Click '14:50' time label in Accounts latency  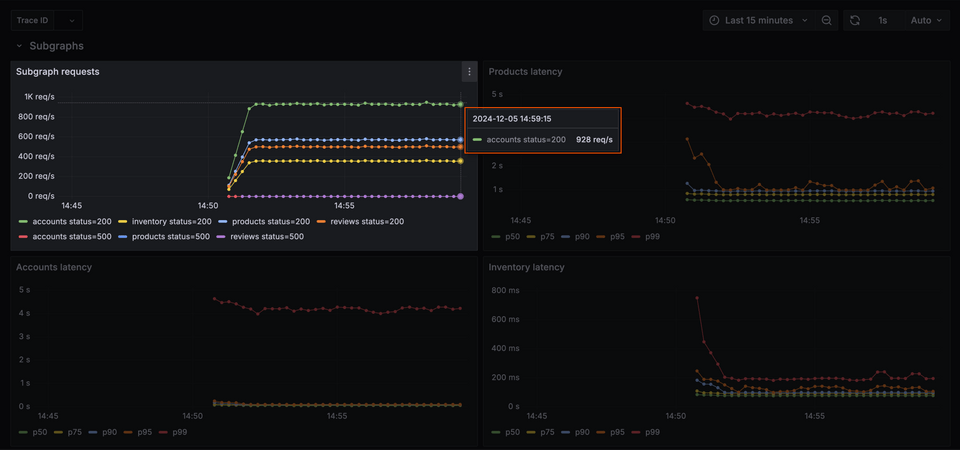pyautogui.click(x=193, y=416)
